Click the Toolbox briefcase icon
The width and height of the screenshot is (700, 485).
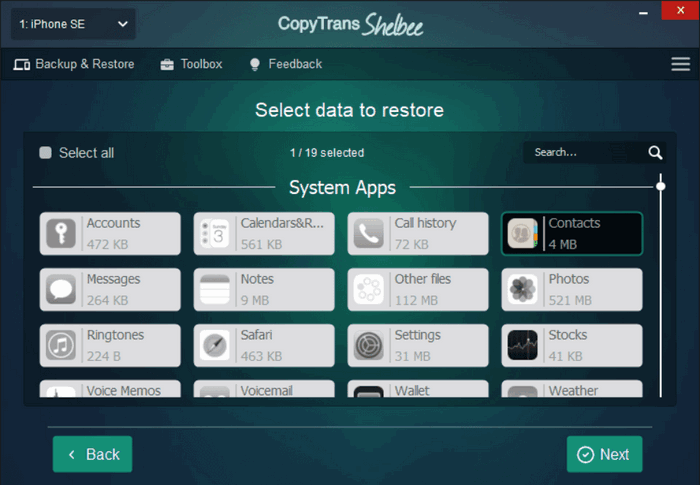(x=167, y=64)
